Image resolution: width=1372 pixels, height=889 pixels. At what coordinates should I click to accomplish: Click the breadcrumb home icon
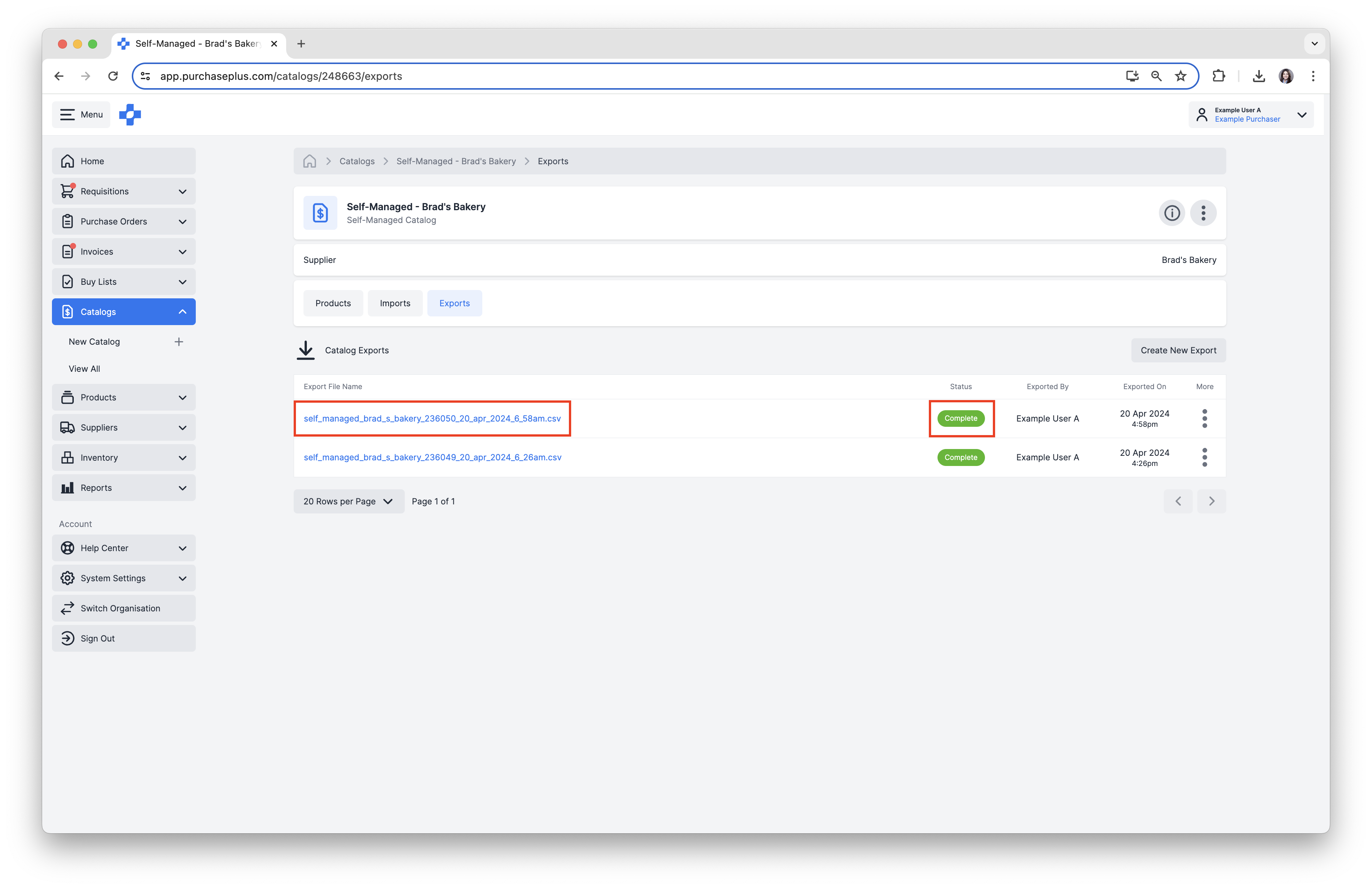[309, 161]
